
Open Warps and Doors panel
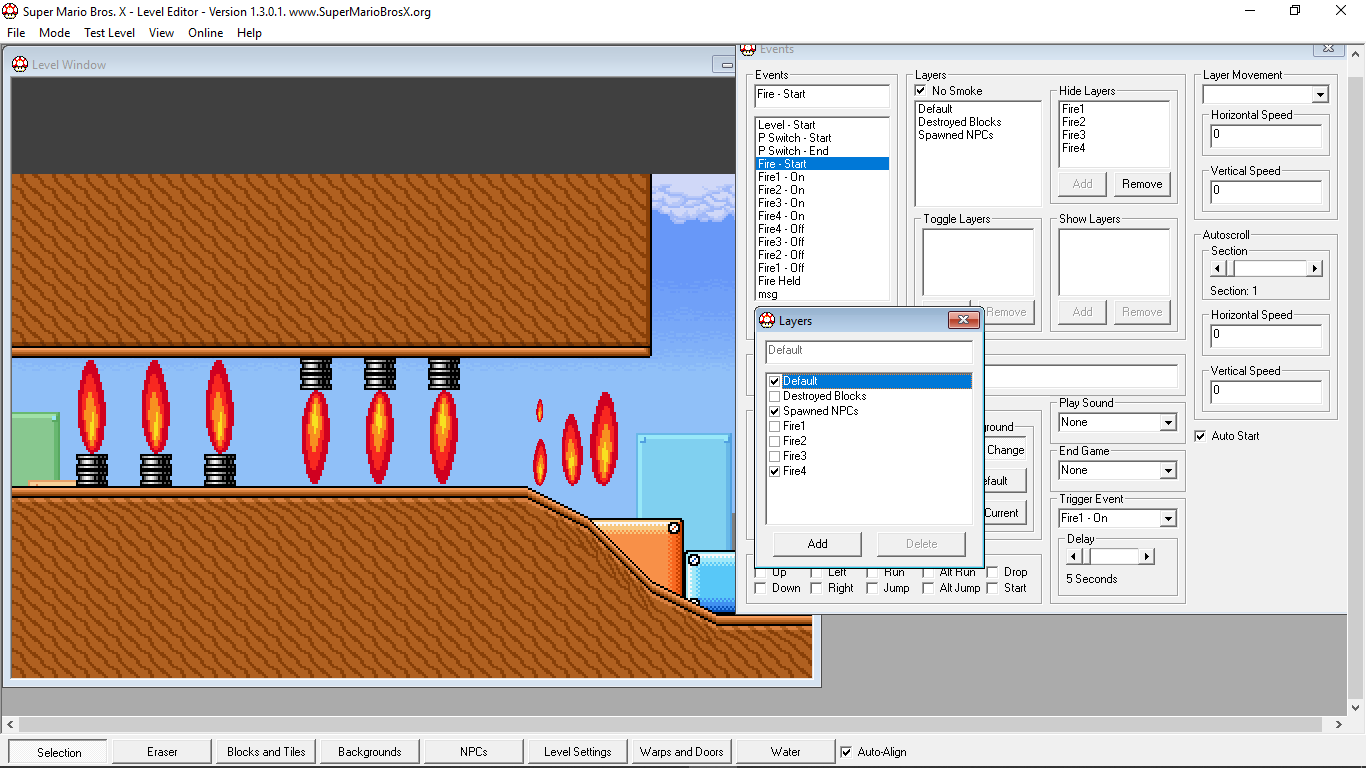(682, 752)
